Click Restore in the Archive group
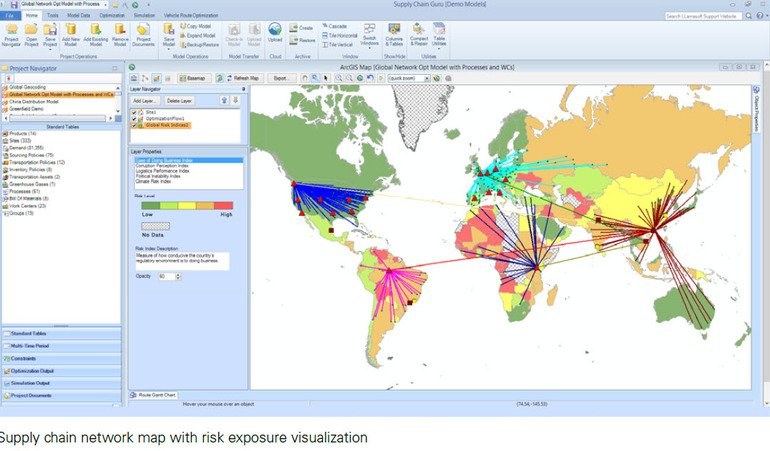Viewport: 770px width, 451px height. 303,40
